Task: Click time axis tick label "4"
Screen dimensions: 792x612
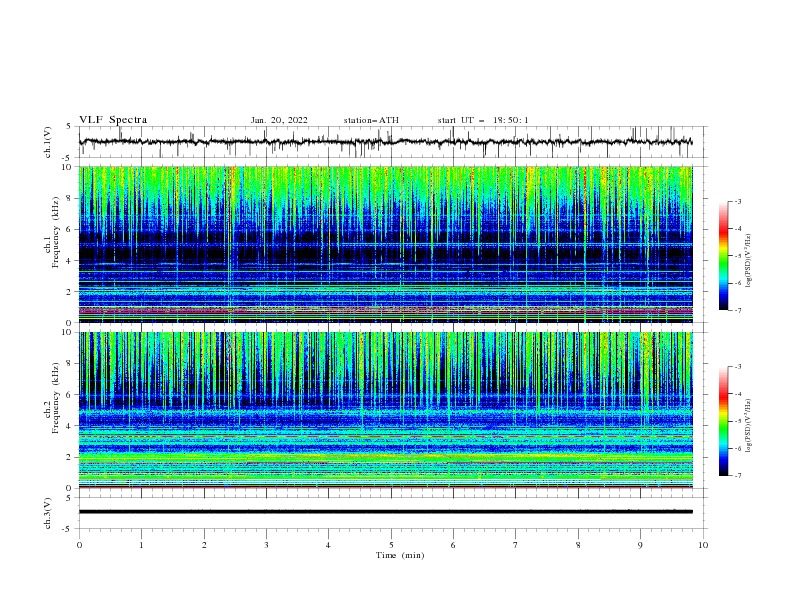Action: [x=329, y=545]
